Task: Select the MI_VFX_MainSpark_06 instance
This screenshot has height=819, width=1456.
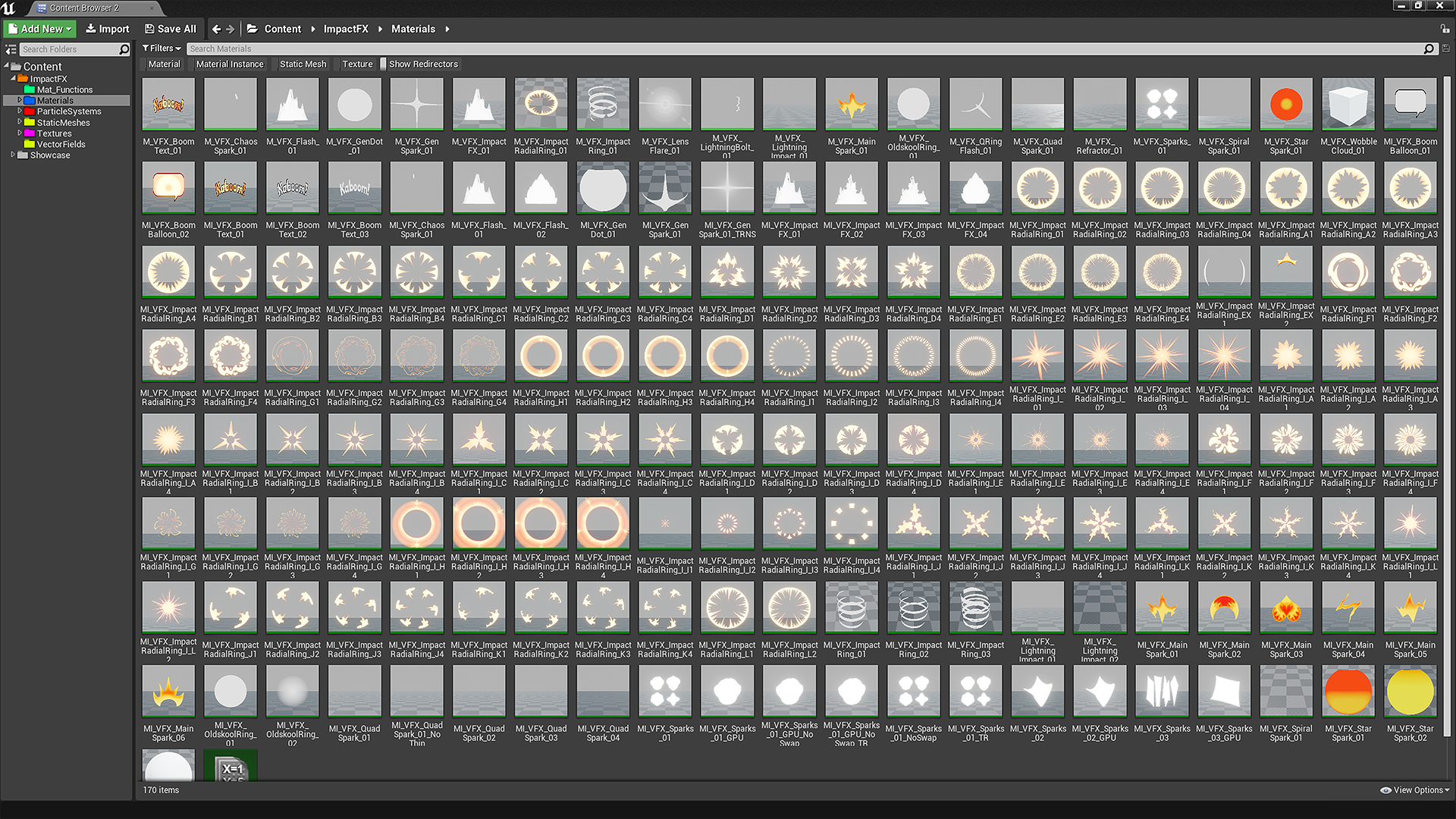Action: point(168,704)
